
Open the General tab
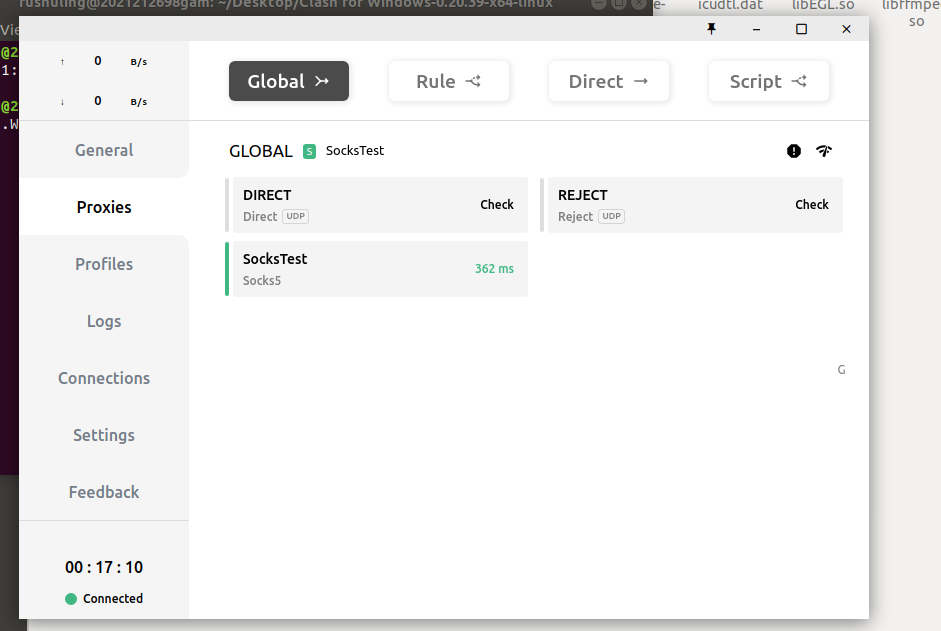pyautogui.click(x=104, y=150)
